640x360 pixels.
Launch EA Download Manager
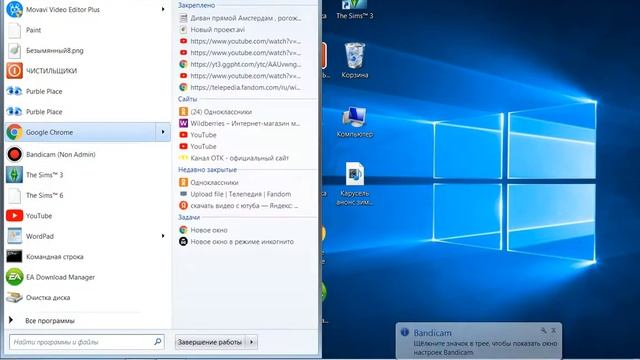coord(87,277)
